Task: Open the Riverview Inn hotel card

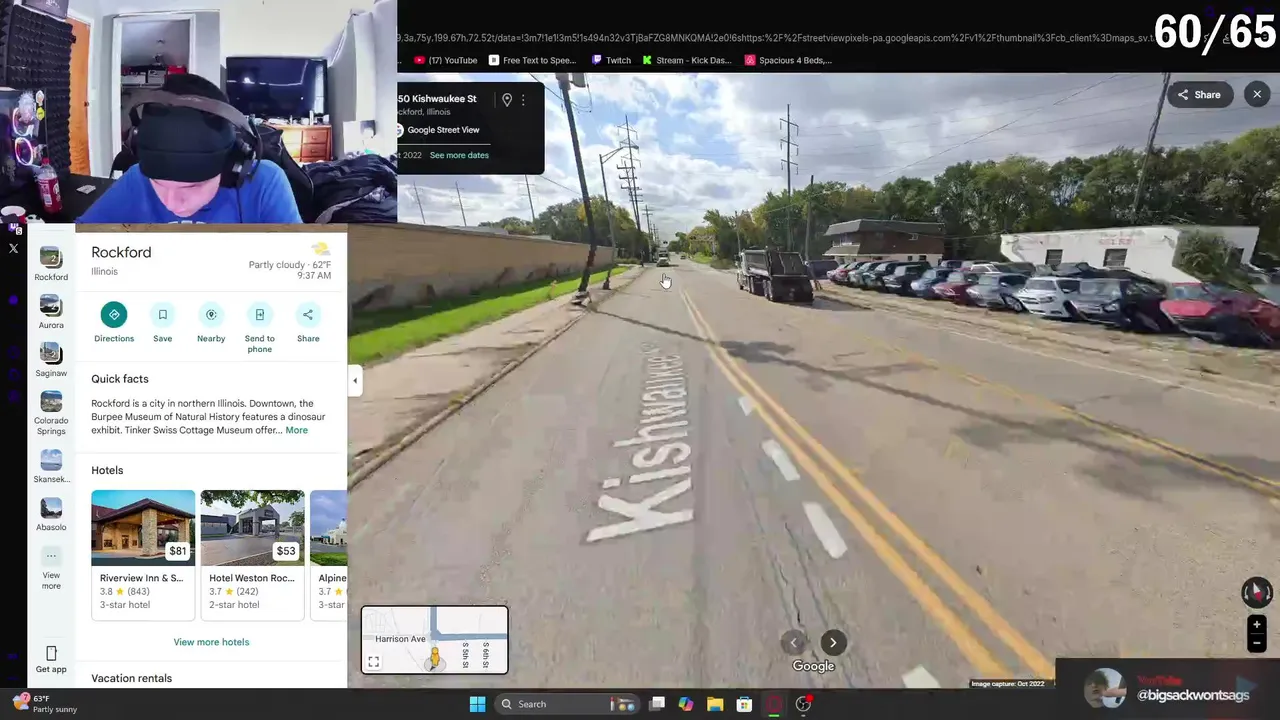Action: [x=143, y=554]
